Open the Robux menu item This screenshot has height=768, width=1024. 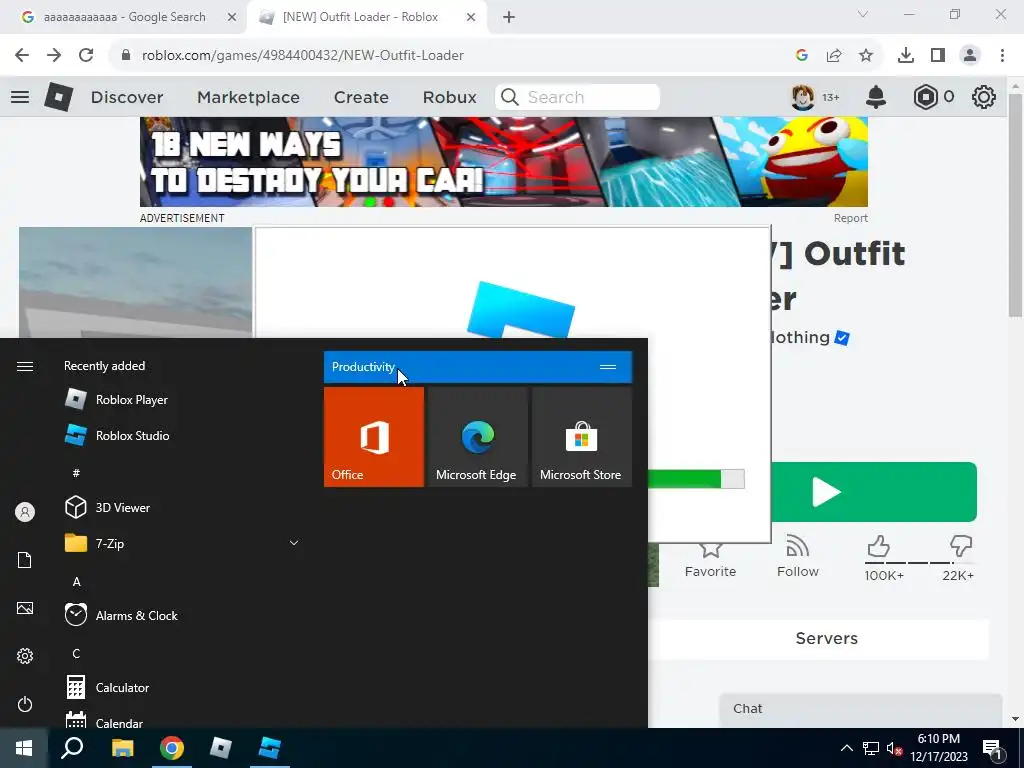point(449,97)
